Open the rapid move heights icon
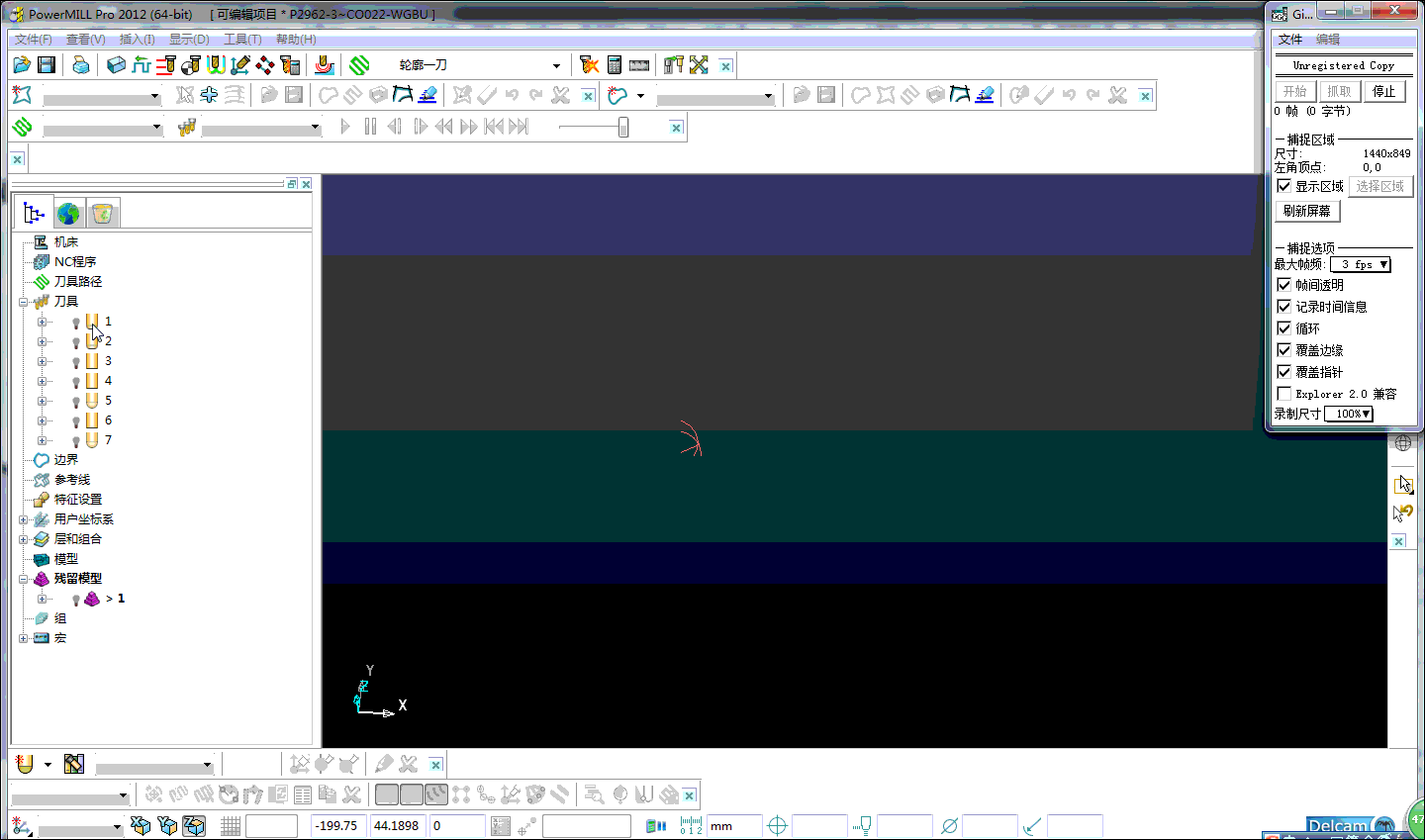The width and height of the screenshot is (1425, 840). (x=166, y=65)
